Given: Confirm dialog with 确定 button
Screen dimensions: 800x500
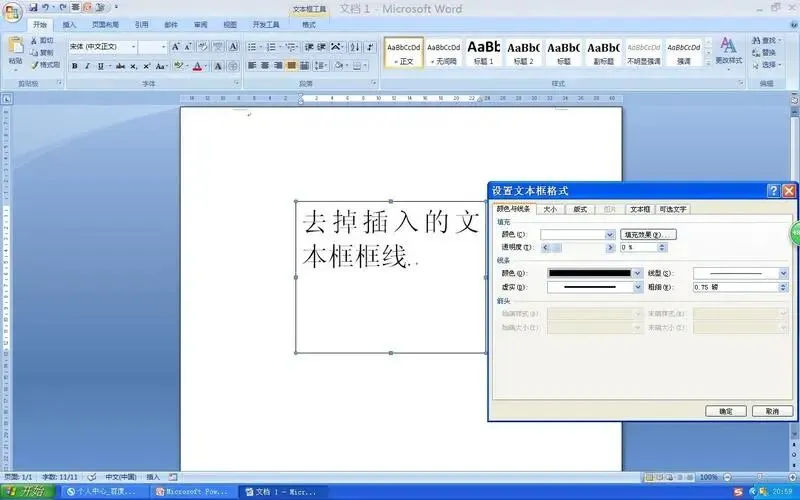Looking at the screenshot, I should coord(726,411).
